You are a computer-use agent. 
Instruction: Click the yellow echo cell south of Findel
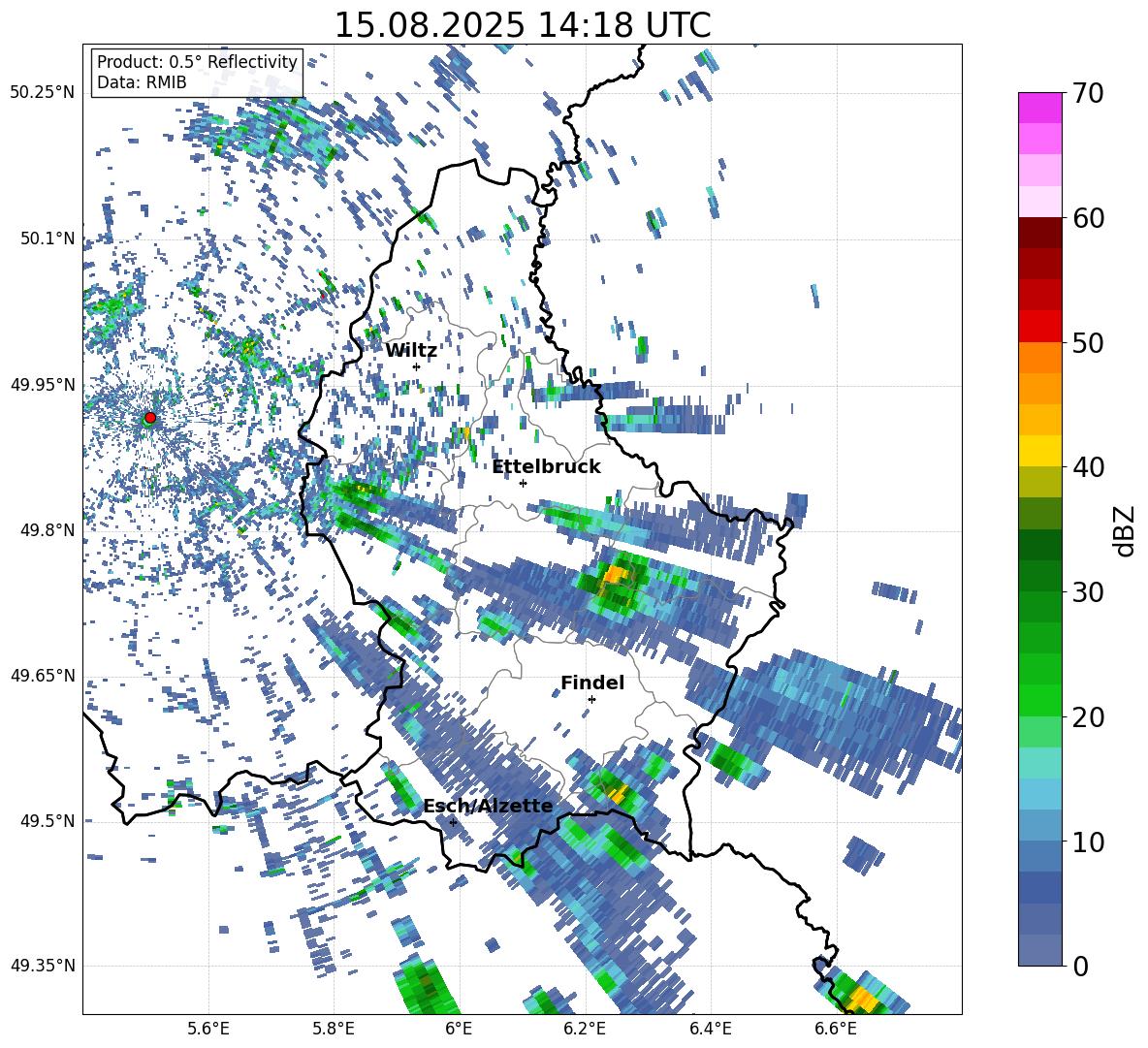617,792
